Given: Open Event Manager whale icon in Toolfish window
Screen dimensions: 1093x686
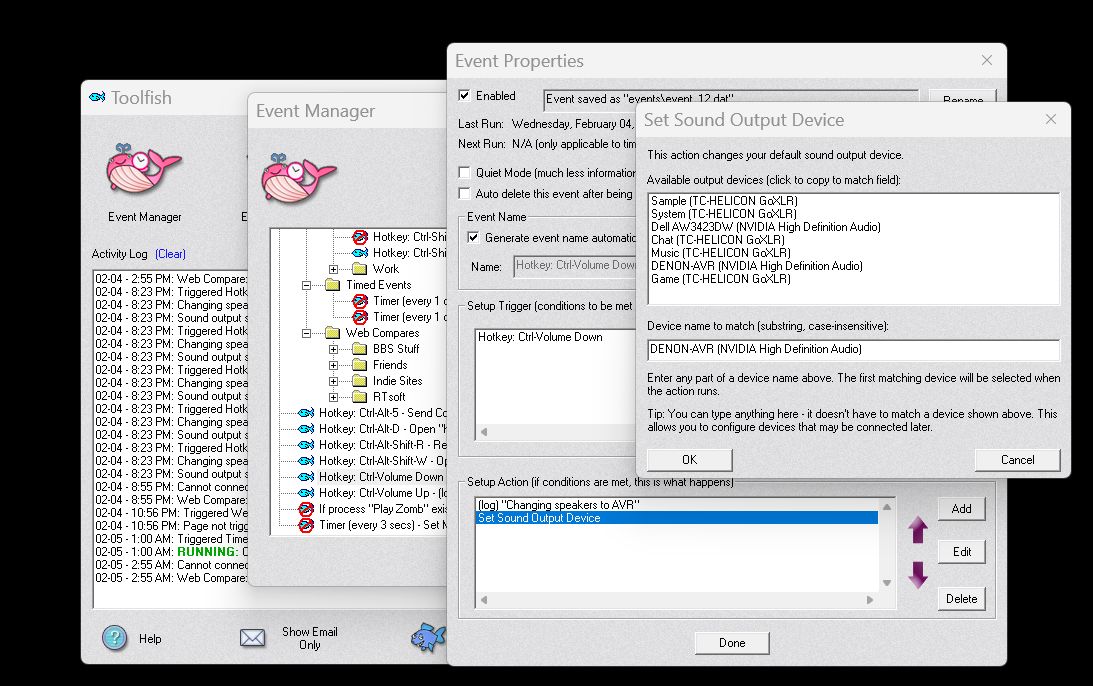Looking at the screenshot, I should pyautogui.click(x=144, y=169).
